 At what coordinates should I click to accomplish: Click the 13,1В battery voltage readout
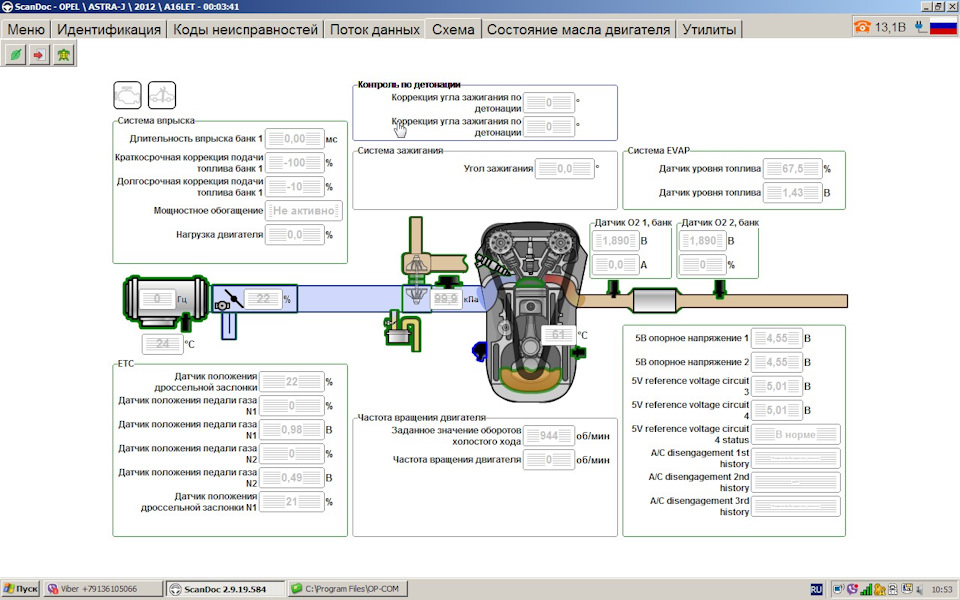(890, 27)
